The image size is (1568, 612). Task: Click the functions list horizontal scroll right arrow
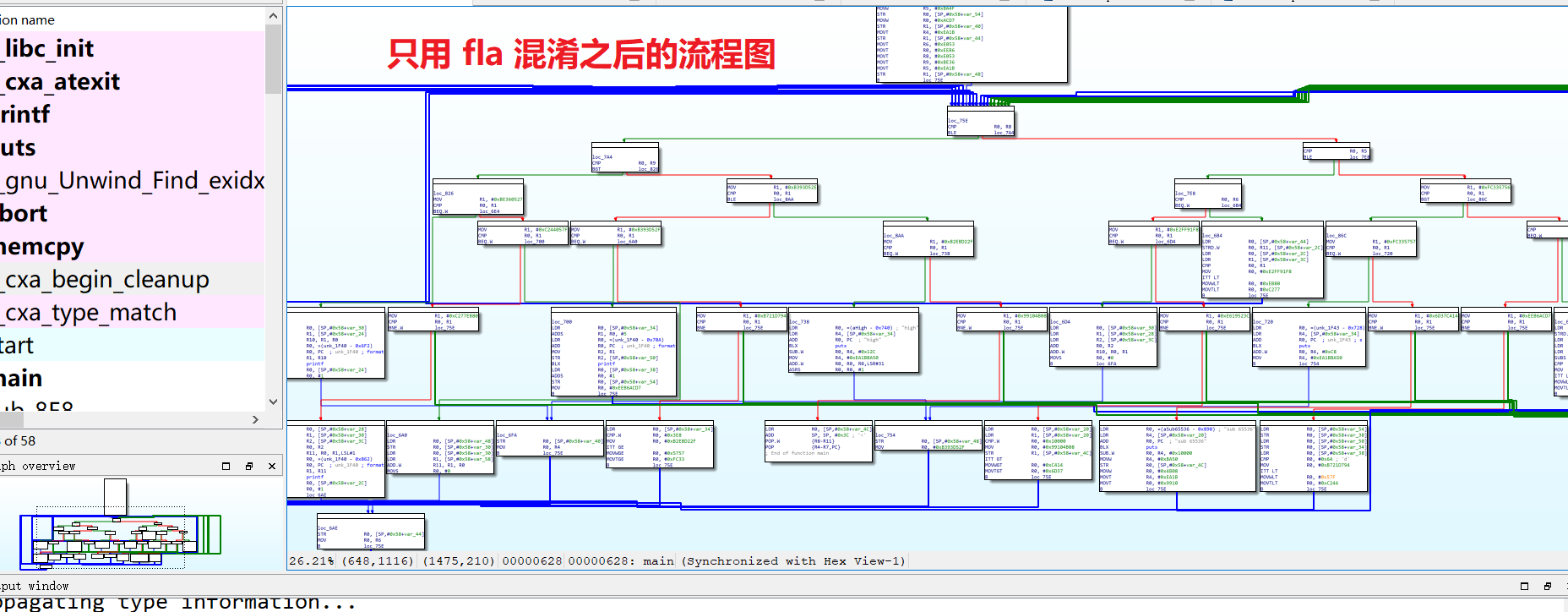[x=255, y=419]
